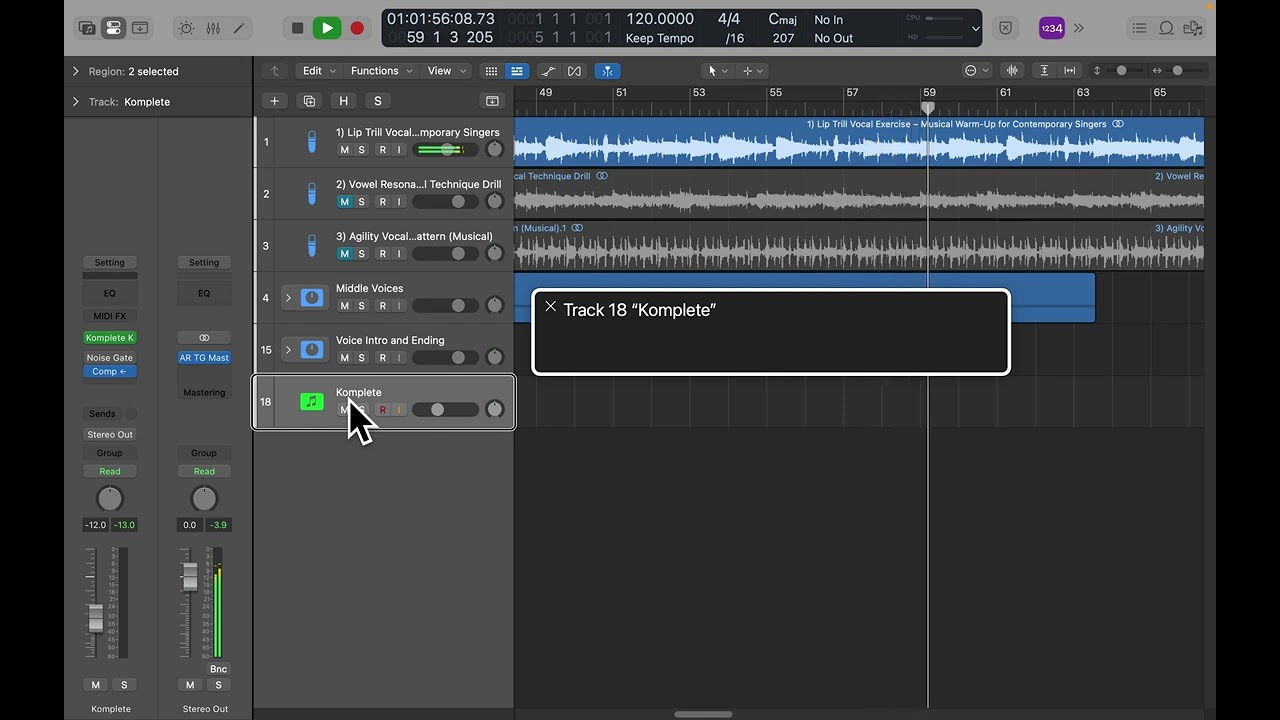The width and height of the screenshot is (1280, 720).
Task: Open the Media Browser button
Action: (1192, 28)
